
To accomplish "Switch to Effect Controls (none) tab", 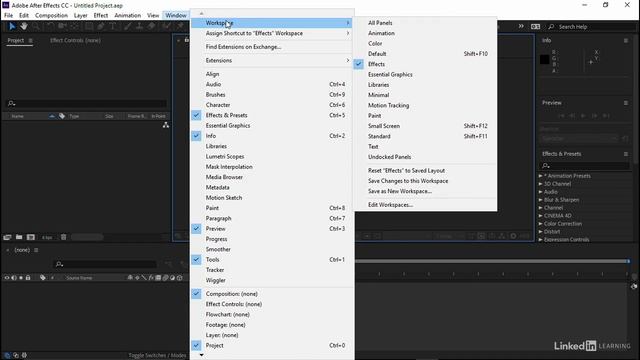I will pyautogui.click(x=75, y=40).
